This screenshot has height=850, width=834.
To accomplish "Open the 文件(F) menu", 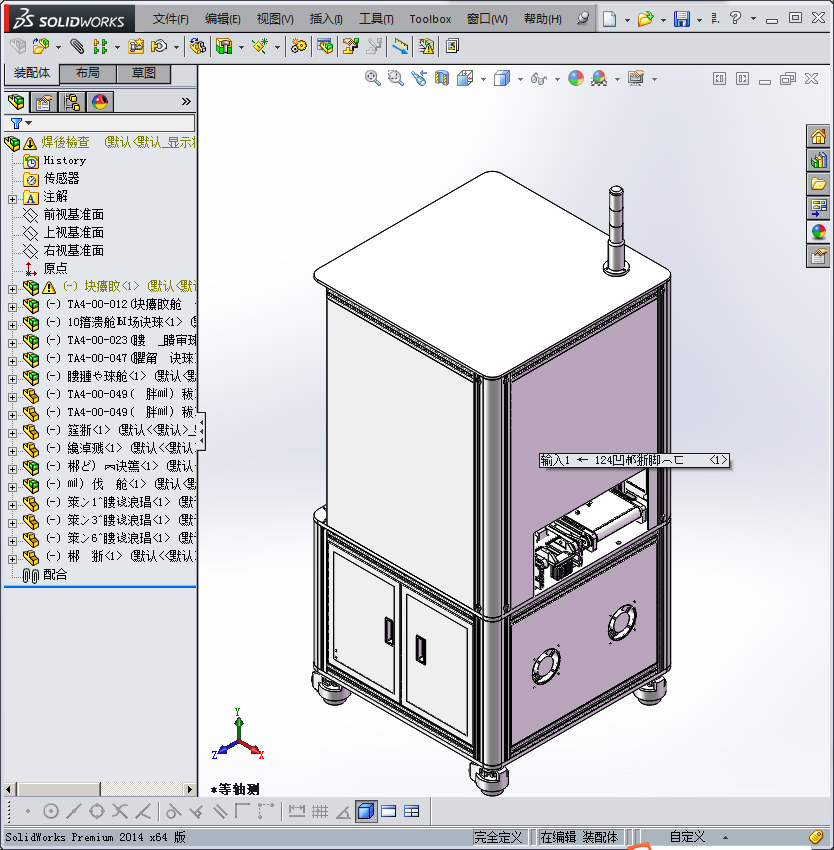I will coord(170,20).
